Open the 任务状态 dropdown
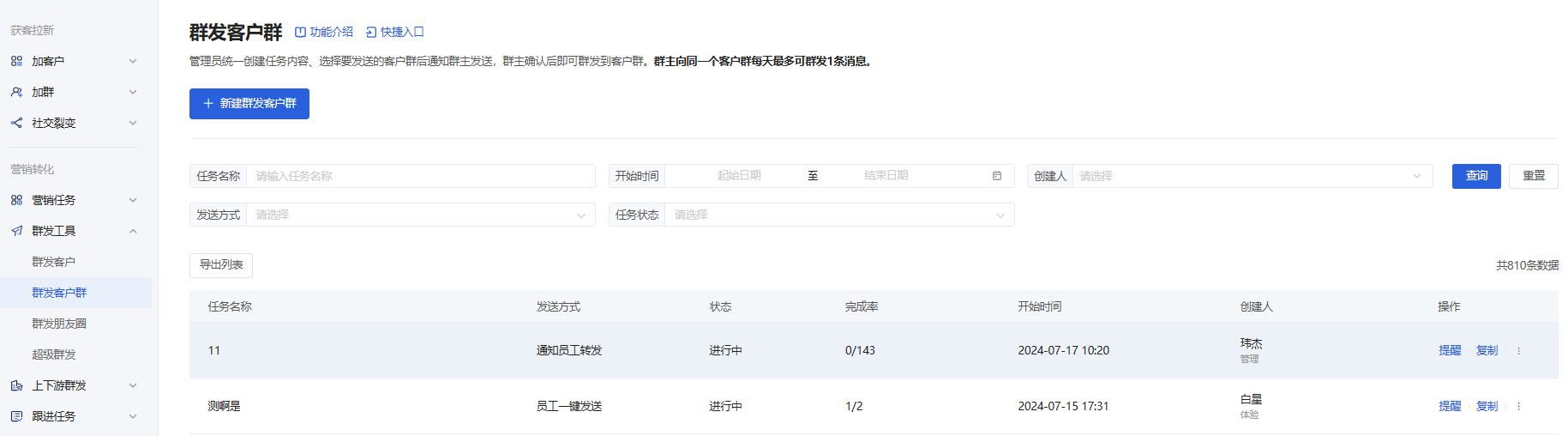Screen dimensions: 1568x436 click(x=839, y=215)
